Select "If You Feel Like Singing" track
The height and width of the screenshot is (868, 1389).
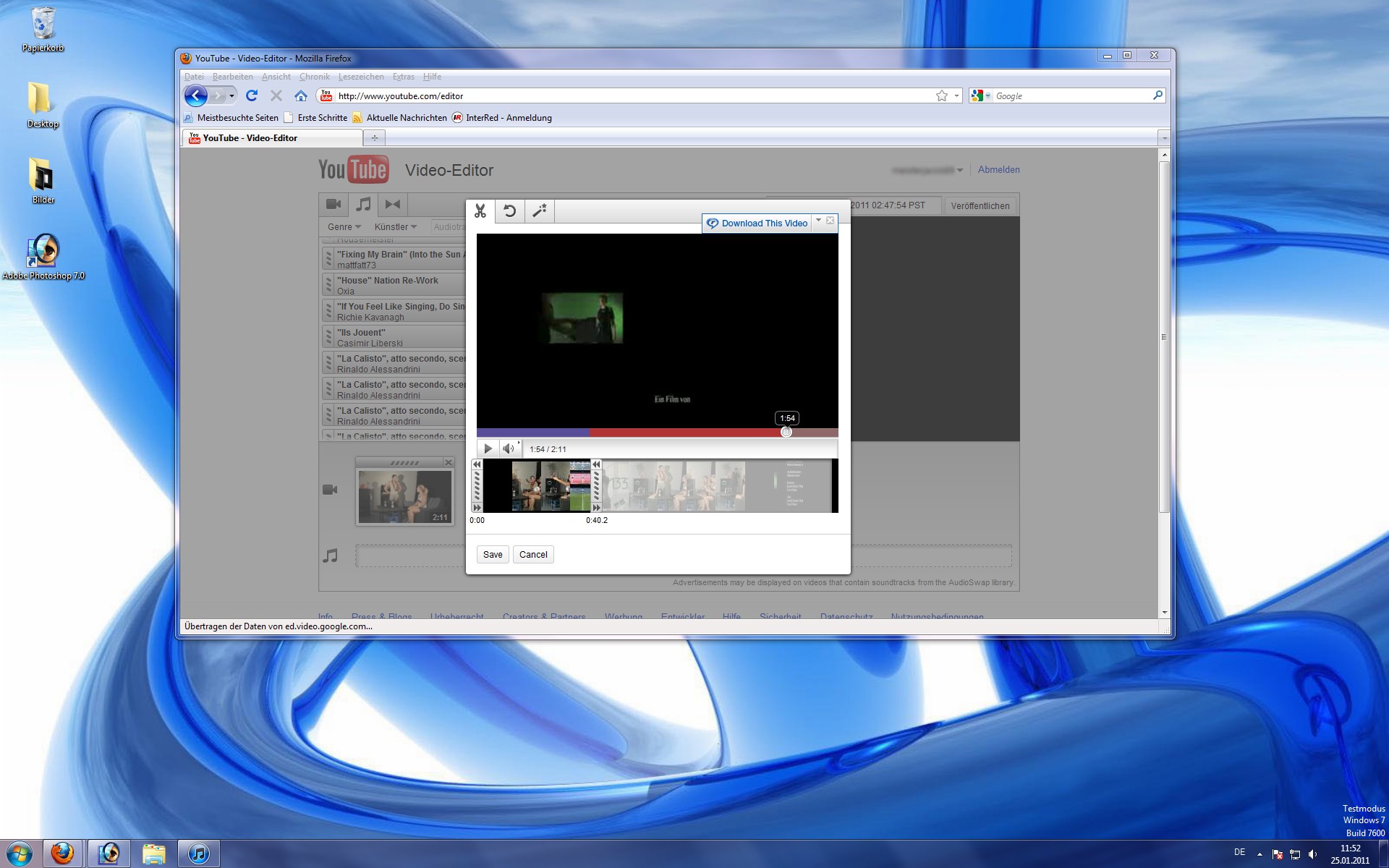tap(394, 311)
